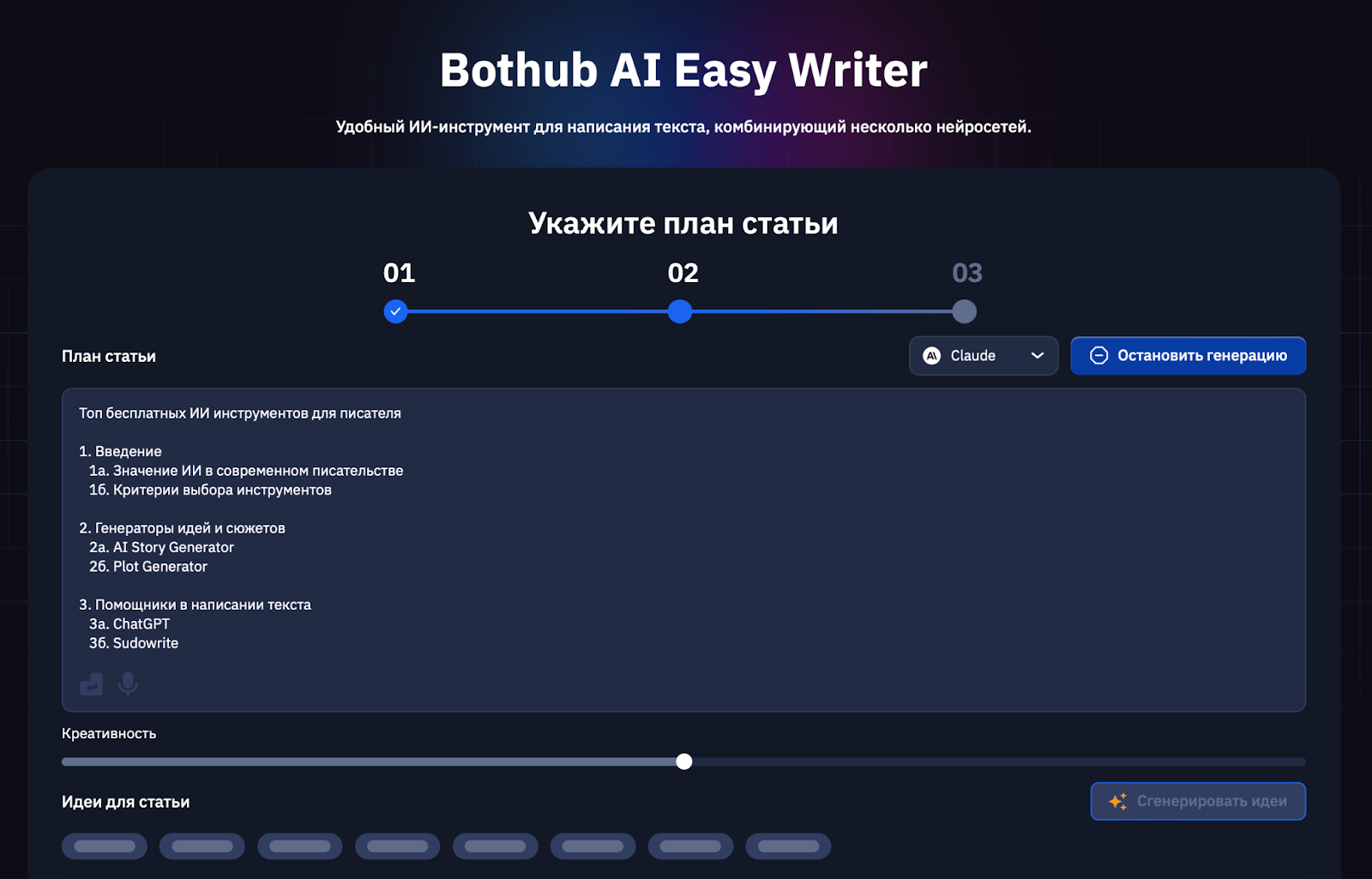Click the stop circle icon
Image resolution: width=1372 pixels, height=879 pixels.
(x=1098, y=356)
